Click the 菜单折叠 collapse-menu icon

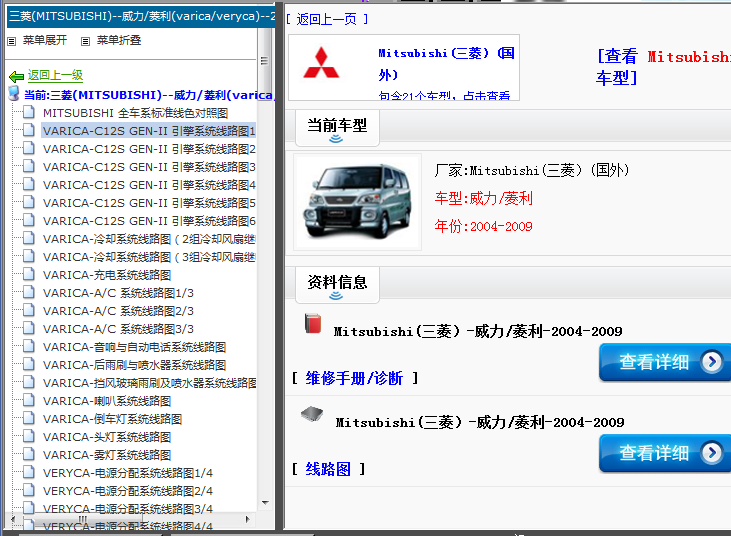pyautogui.click(x=85, y=41)
